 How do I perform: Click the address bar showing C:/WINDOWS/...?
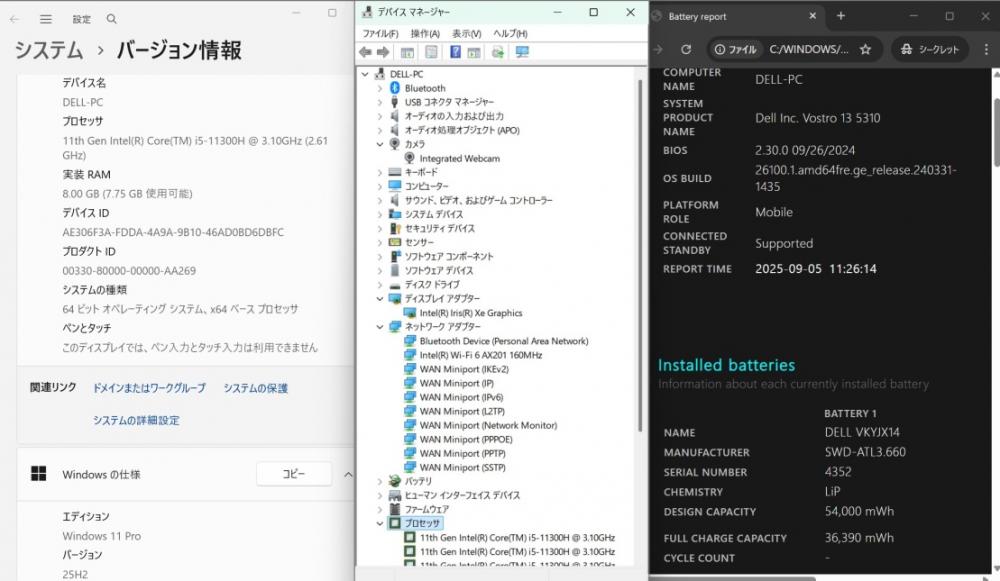pyautogui.click(x=809, y=49)
